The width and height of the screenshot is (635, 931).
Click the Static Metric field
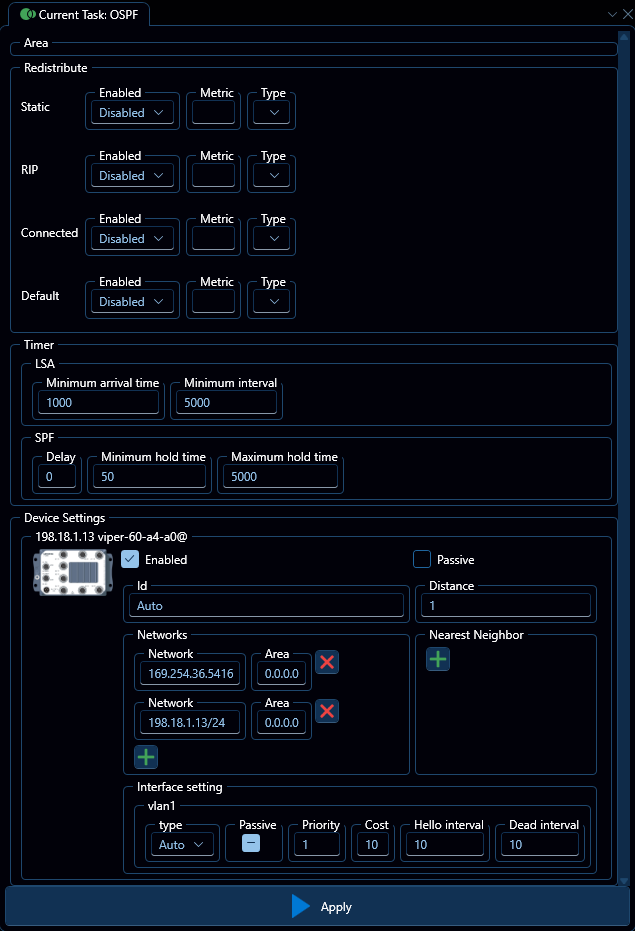[213, 112]
